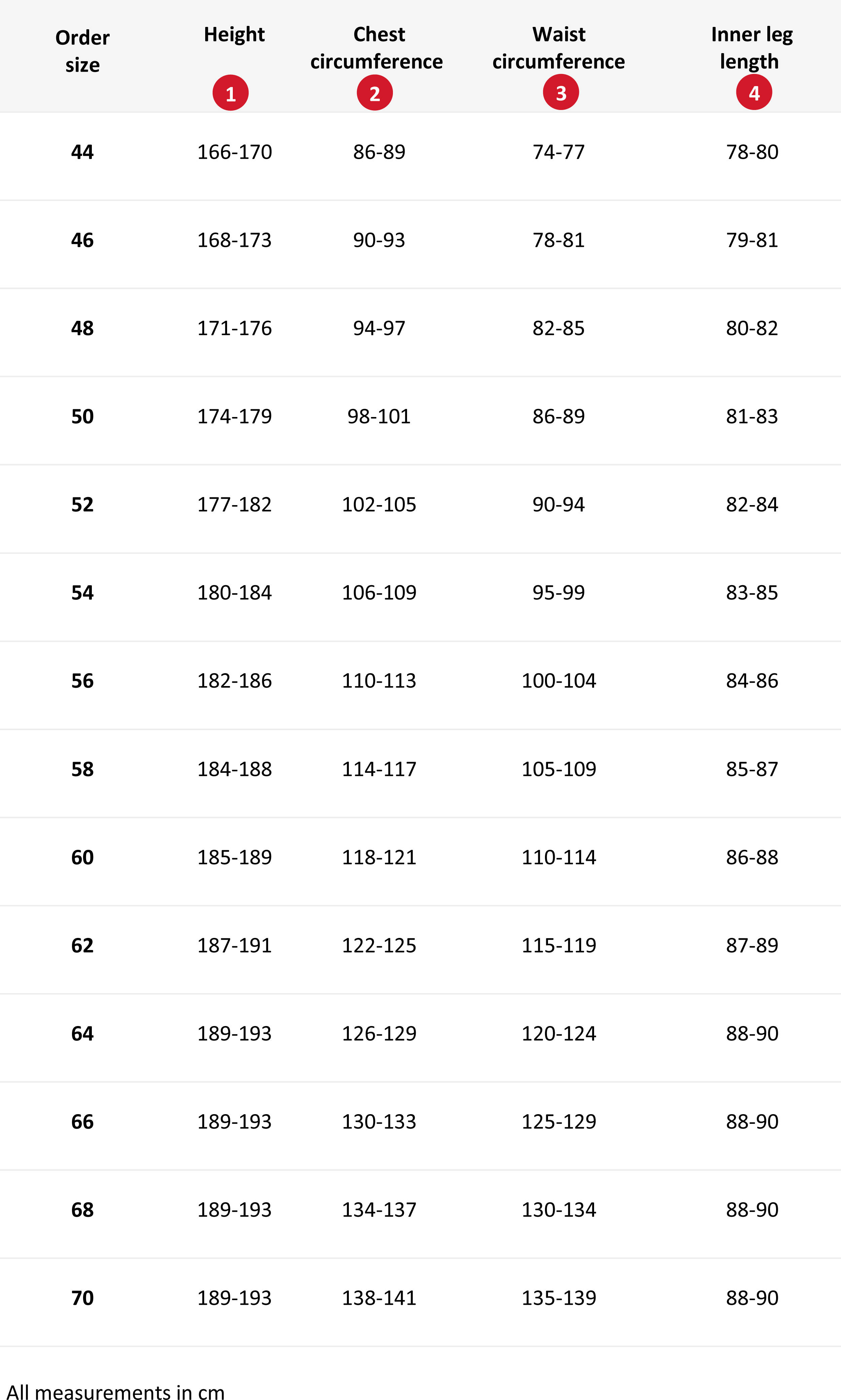Select inner leg value 85-87
This screenshot has height=1400, width=841.
pos(752,769)
